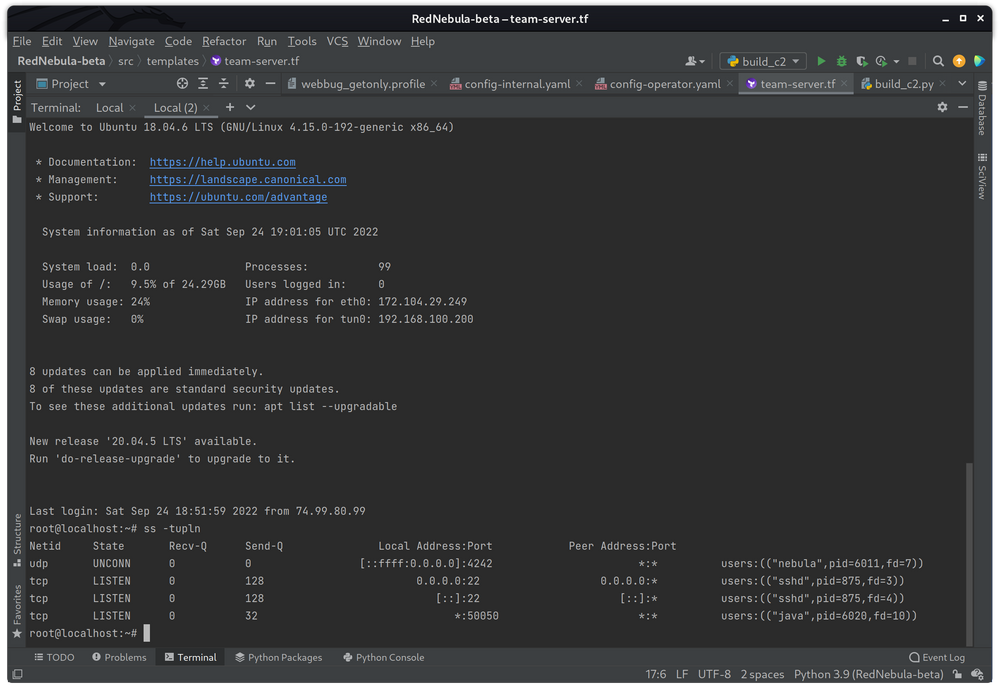Open the Event Log

(x=937, y=657)
